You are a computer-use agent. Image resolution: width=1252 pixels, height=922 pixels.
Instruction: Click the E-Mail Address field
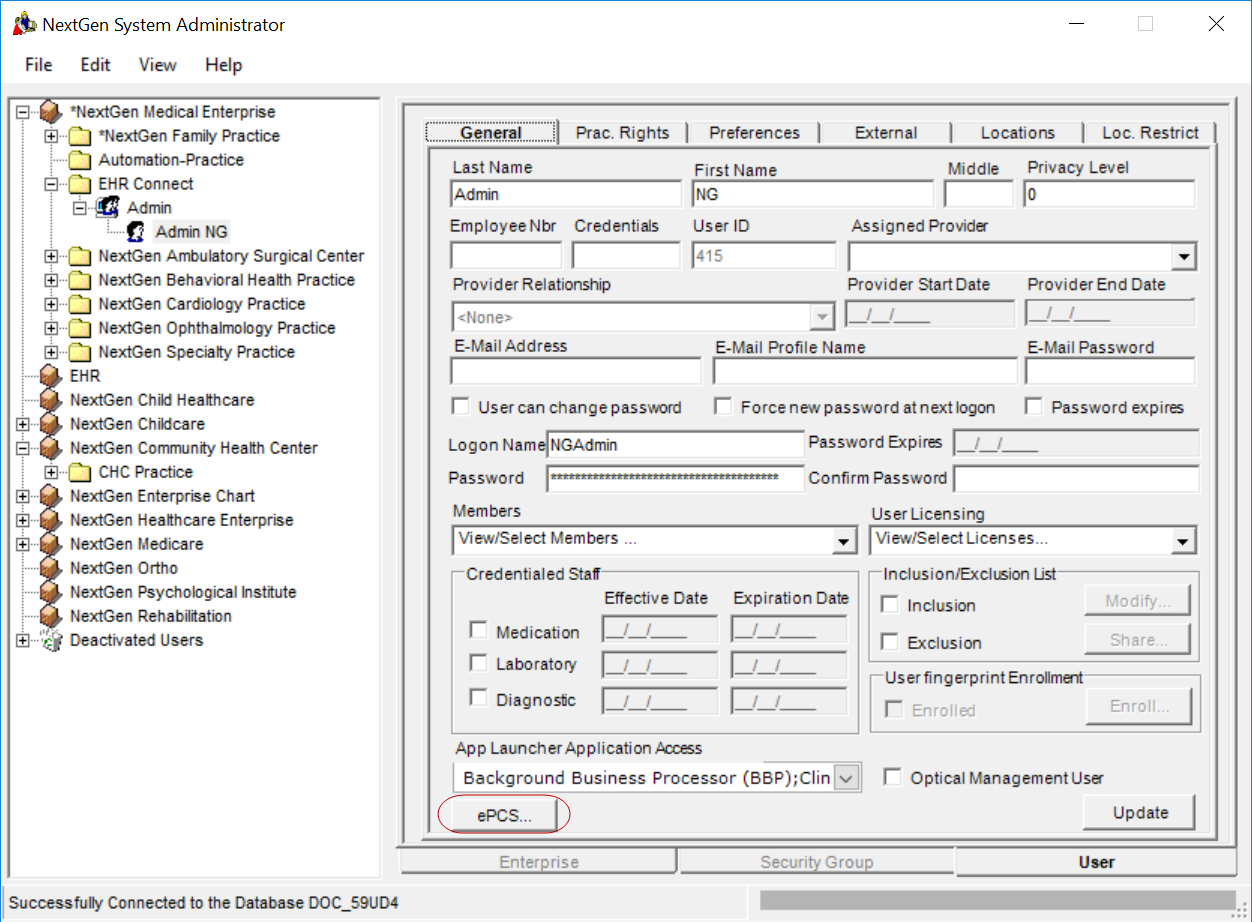(x=576, y=372)
